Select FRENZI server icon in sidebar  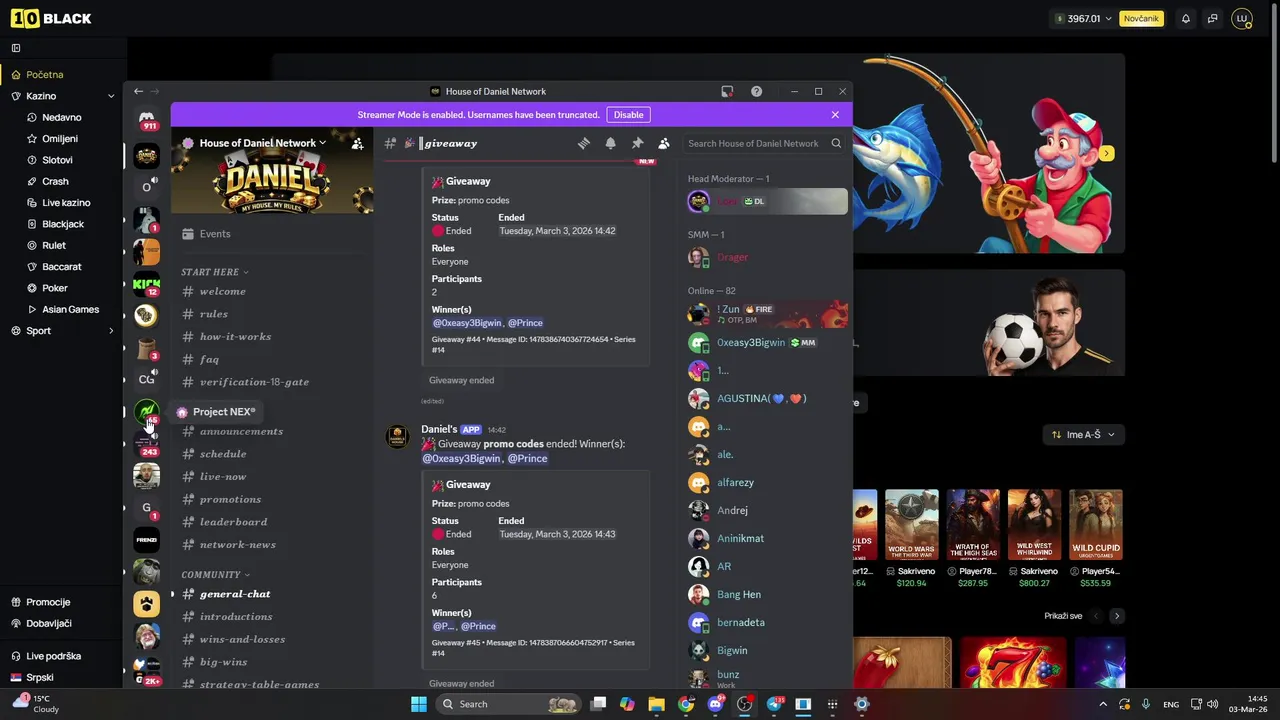[x=147, y=540]
